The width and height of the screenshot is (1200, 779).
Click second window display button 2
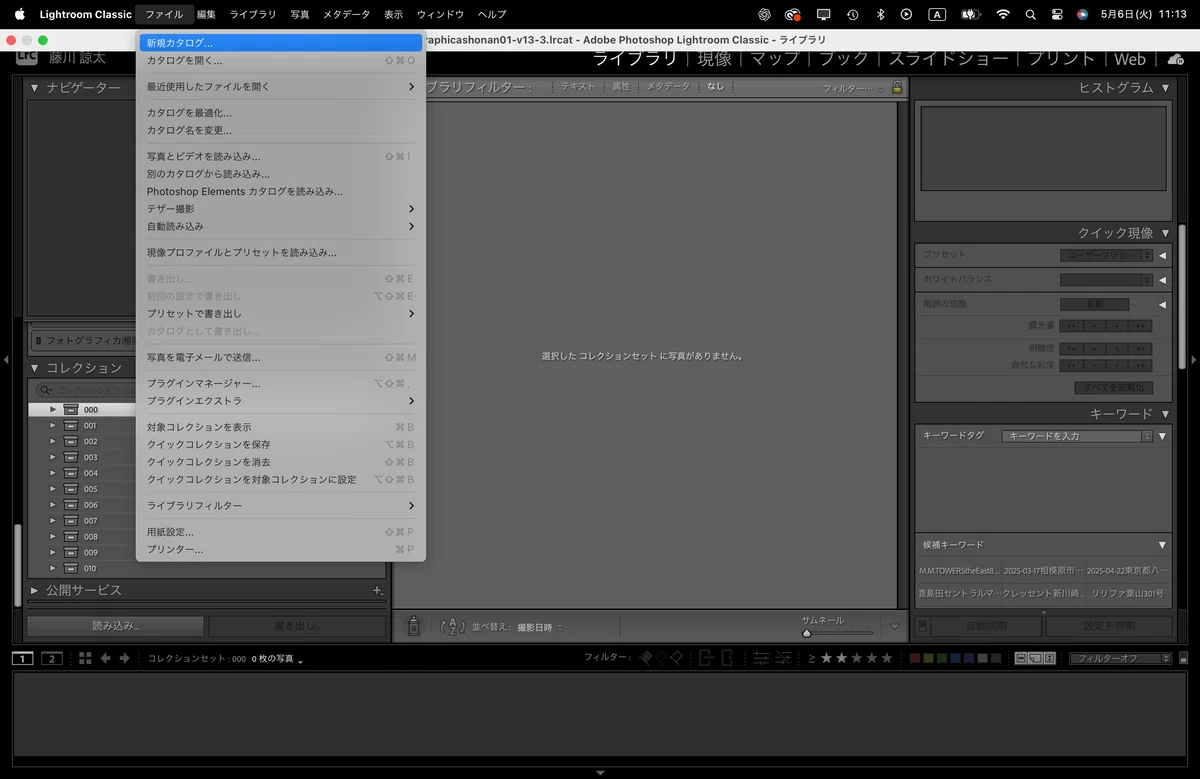tap(52, 658)
